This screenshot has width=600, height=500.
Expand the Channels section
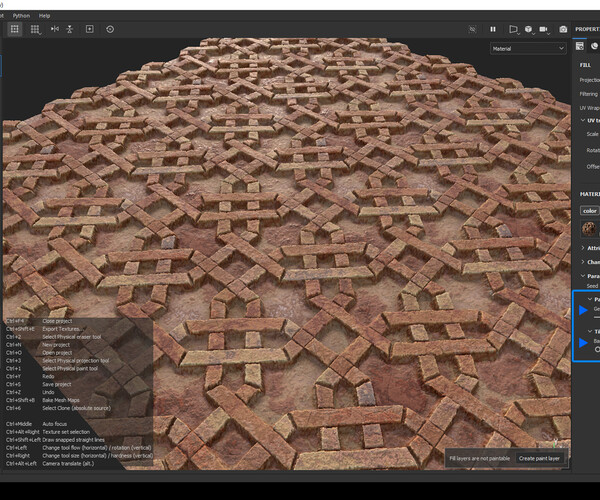click(583, 262)
